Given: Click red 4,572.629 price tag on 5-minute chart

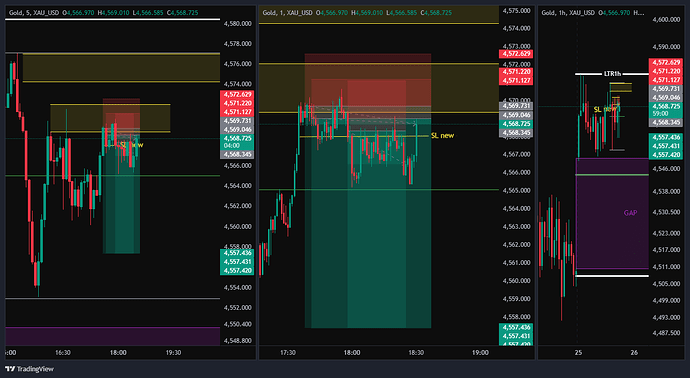Looking at the screenshot, I should pyautogui.click(x=237, y=95).
